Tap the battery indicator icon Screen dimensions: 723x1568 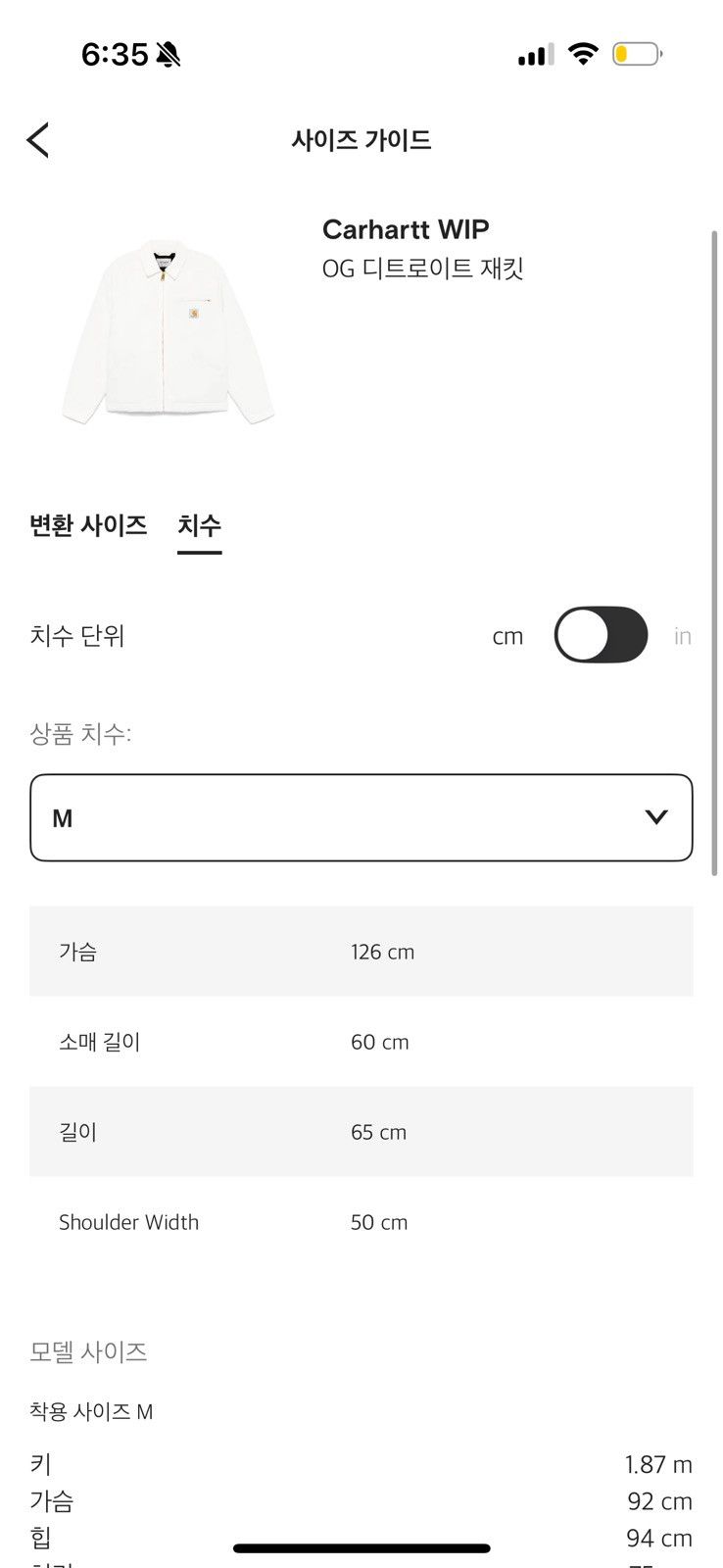click(x=638, y=54)
